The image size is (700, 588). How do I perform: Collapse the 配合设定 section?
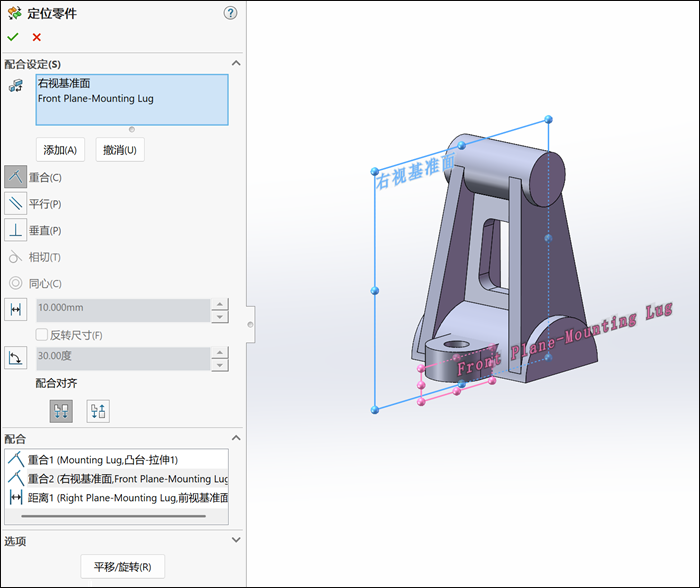236,63
